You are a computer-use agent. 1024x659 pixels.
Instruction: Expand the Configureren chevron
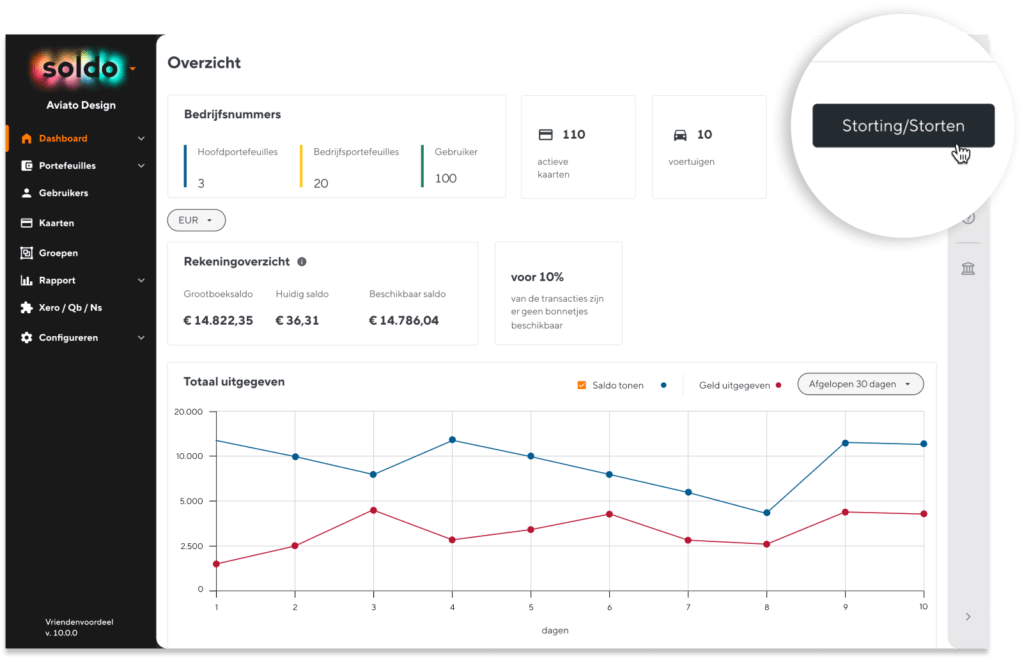(141, 338)
